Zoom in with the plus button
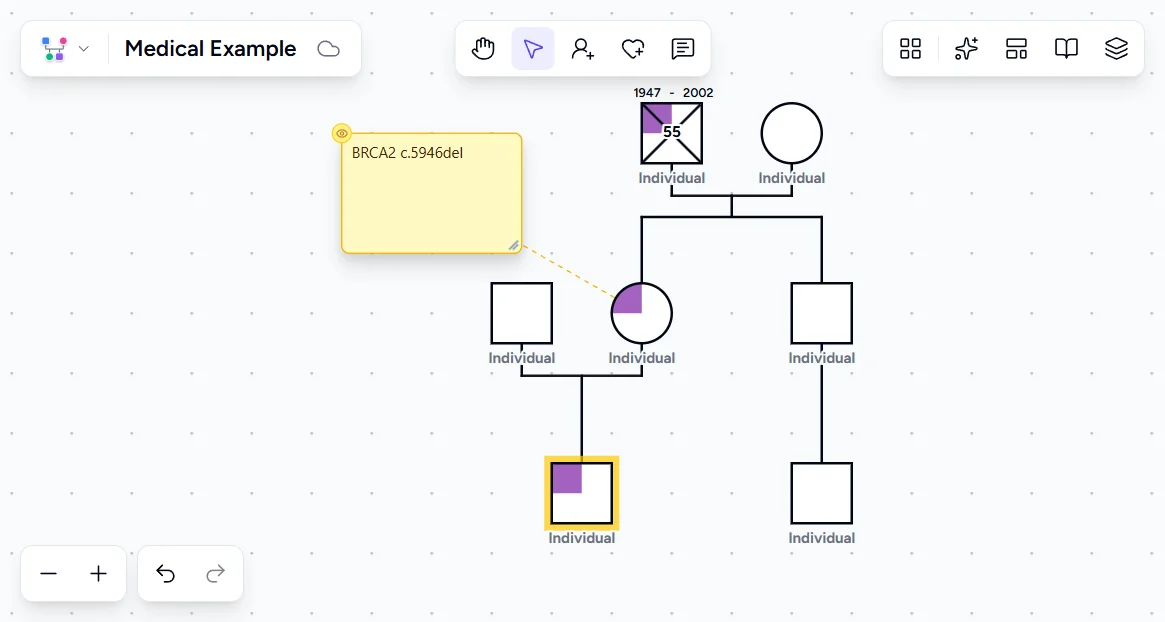 click(98, 574)
